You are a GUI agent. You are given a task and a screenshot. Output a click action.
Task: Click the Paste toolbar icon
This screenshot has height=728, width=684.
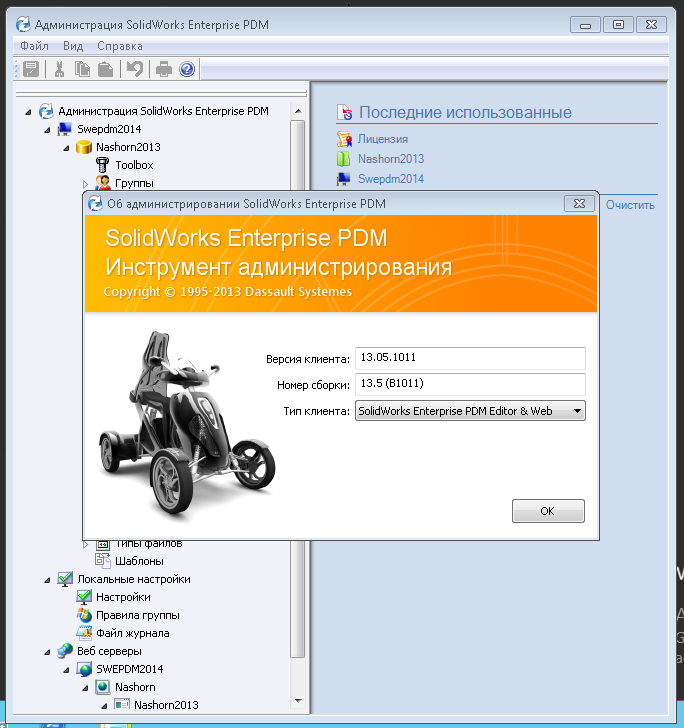[x=106, y=69]
